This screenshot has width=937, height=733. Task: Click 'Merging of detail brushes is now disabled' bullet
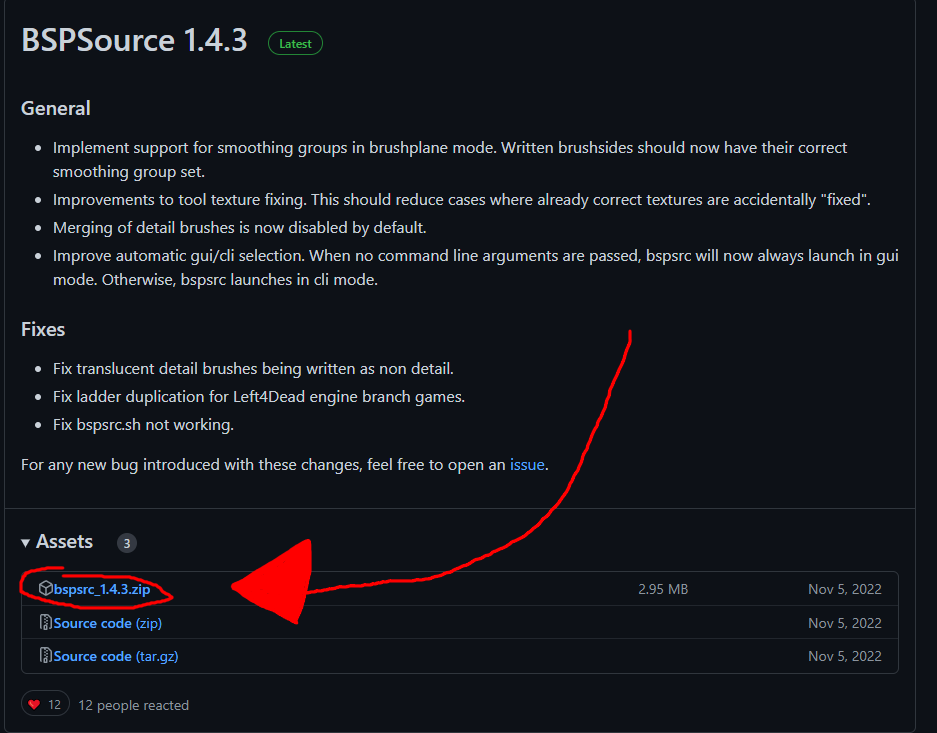(240, 228)
